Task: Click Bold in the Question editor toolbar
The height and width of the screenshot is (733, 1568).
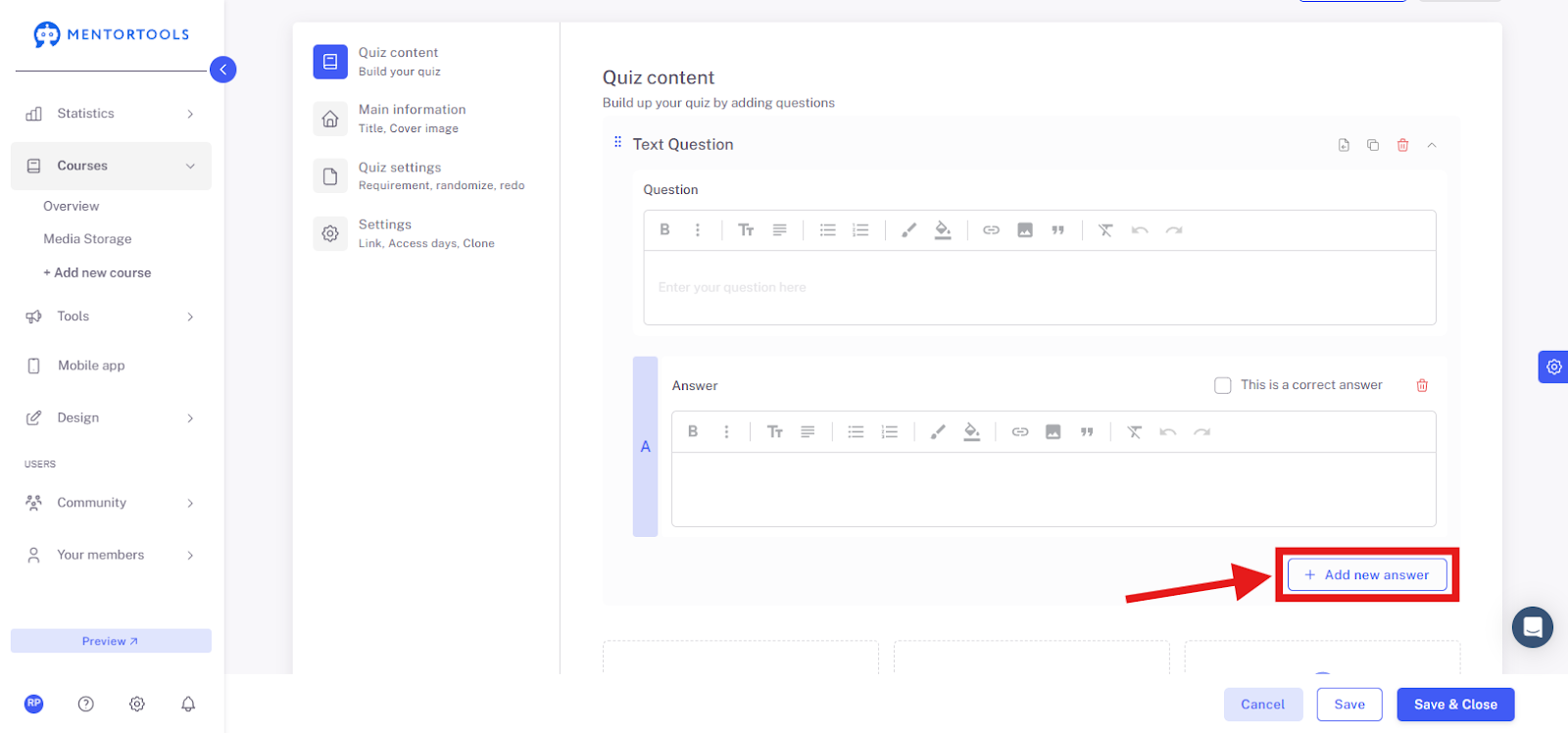Action: (x=664, y=229)
